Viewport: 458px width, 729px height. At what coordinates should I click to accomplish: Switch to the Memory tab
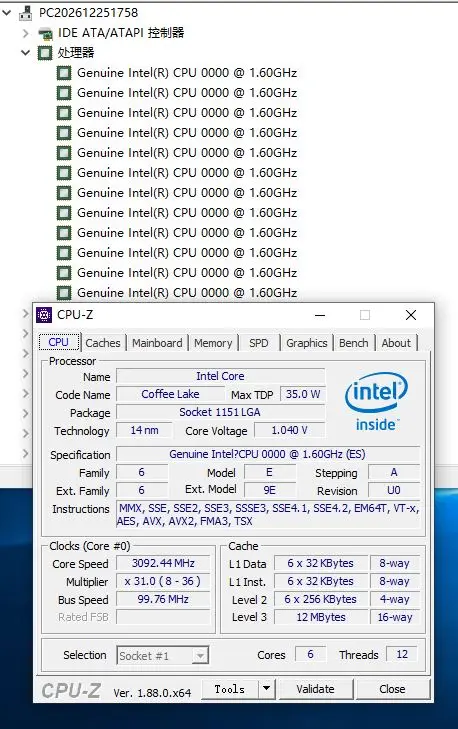click(x=213, y=343)
